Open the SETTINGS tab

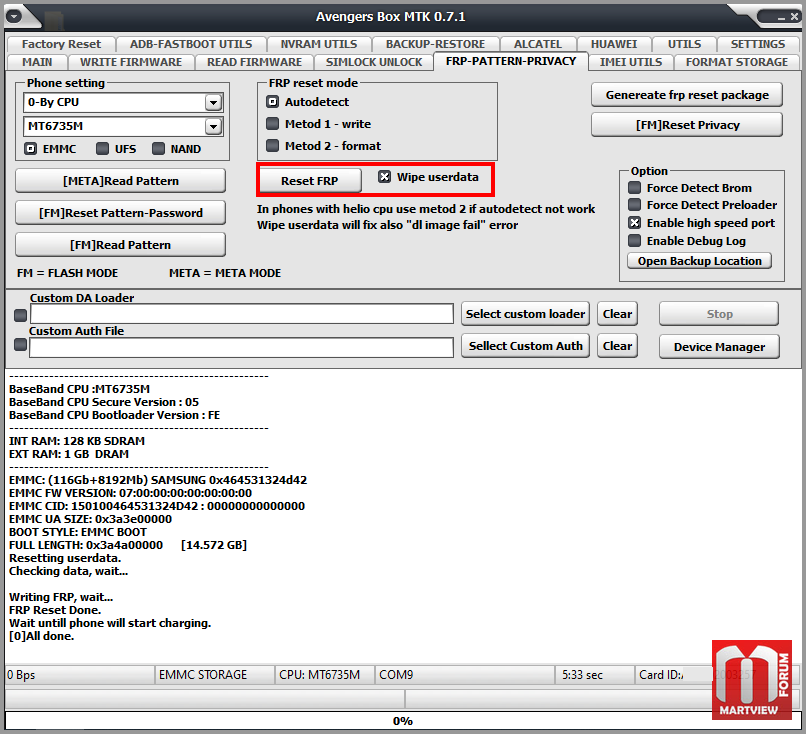(758, 44)
